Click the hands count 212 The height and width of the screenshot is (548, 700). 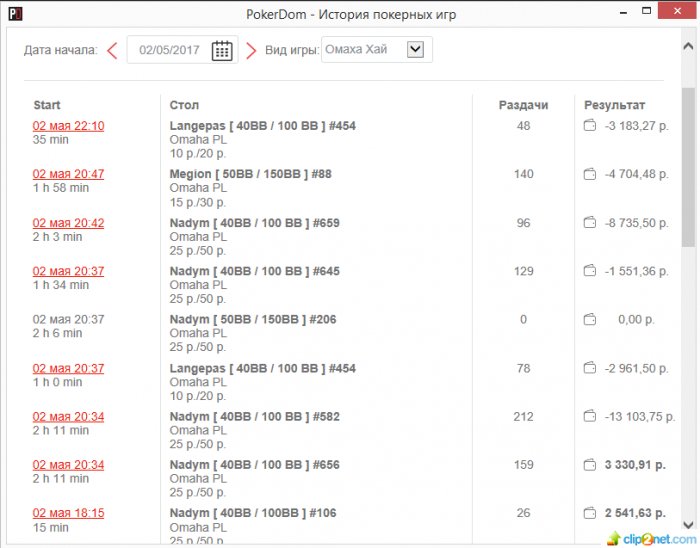[x=524, y=416]
